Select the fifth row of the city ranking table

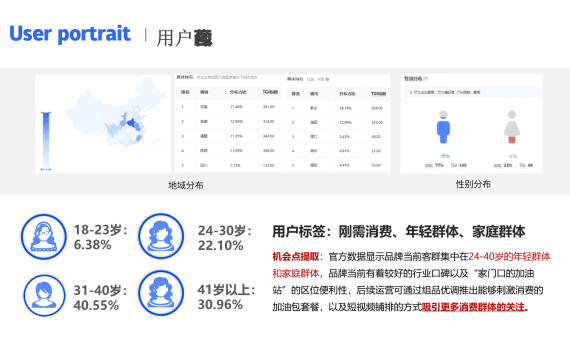coord(338,165)
